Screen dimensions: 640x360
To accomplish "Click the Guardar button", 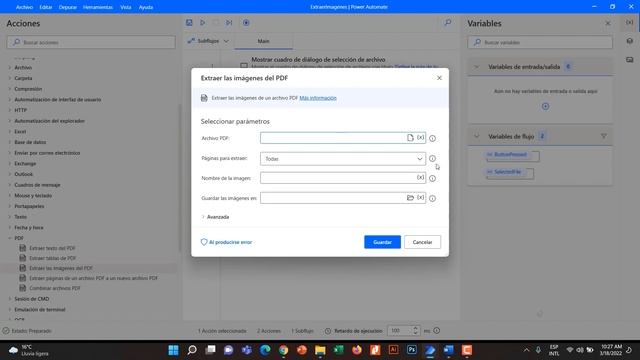I will (382, 242).
